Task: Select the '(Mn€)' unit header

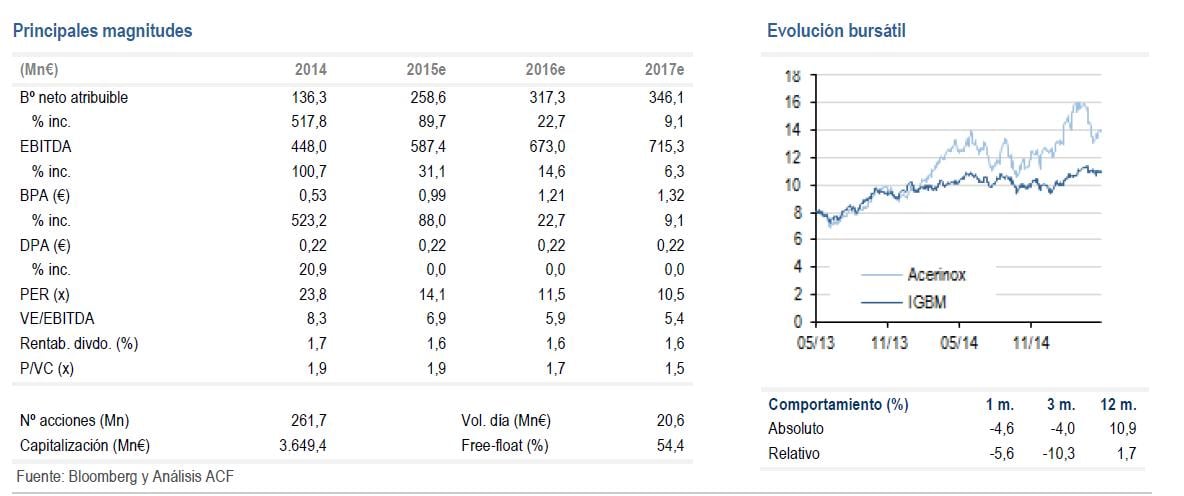Action: 39,71
